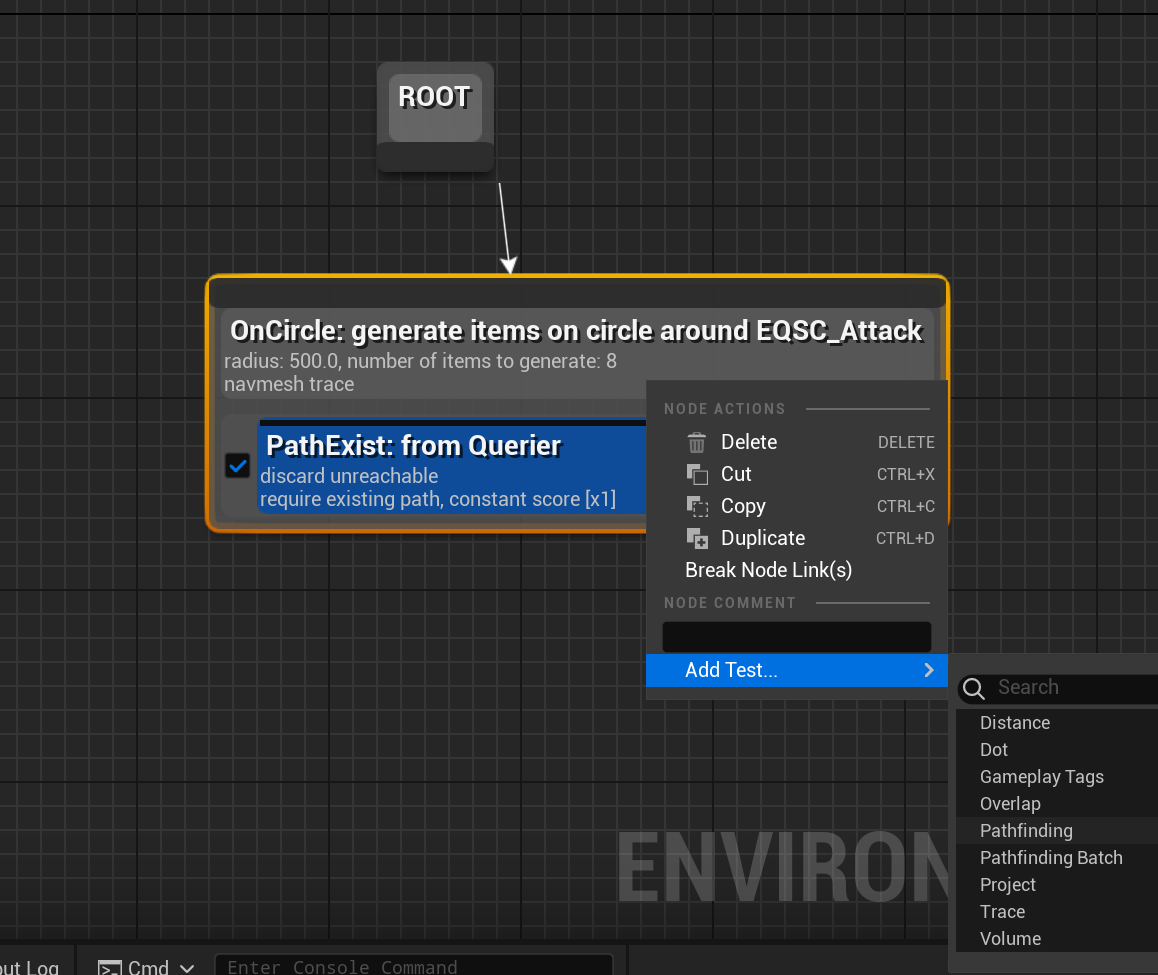
Task: Click the CTRL+C shortcut label
Action: pos(905,506)
